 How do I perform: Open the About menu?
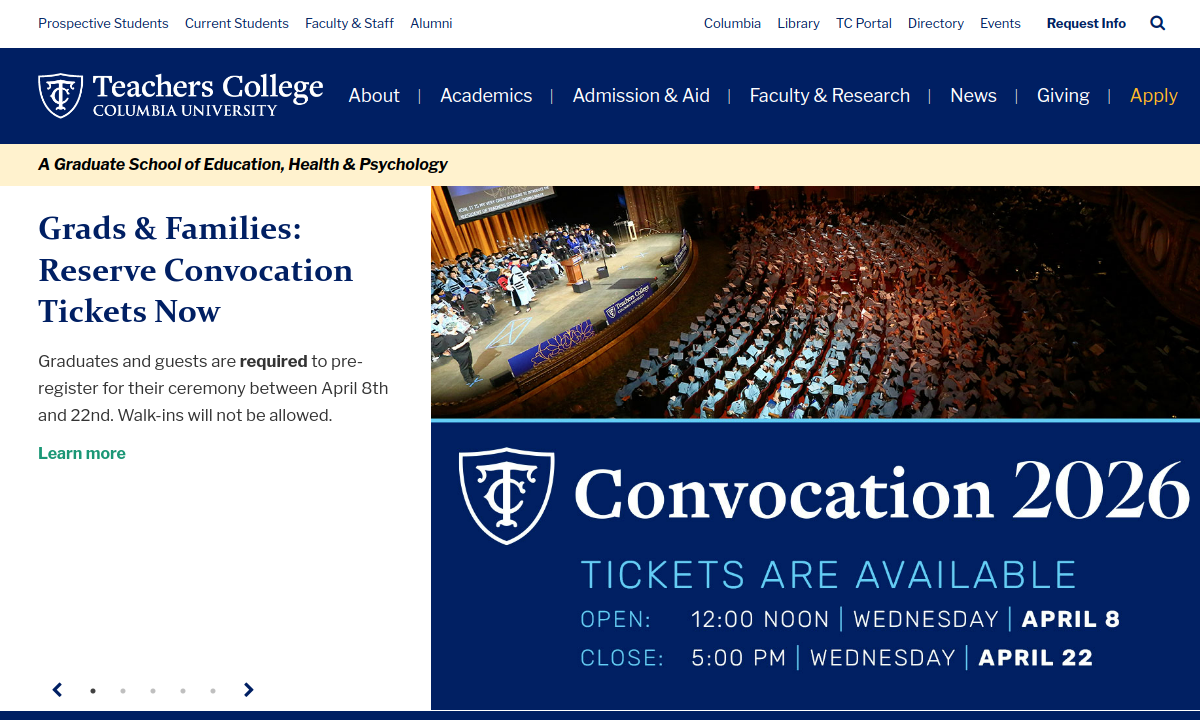[x=374, y=96]
